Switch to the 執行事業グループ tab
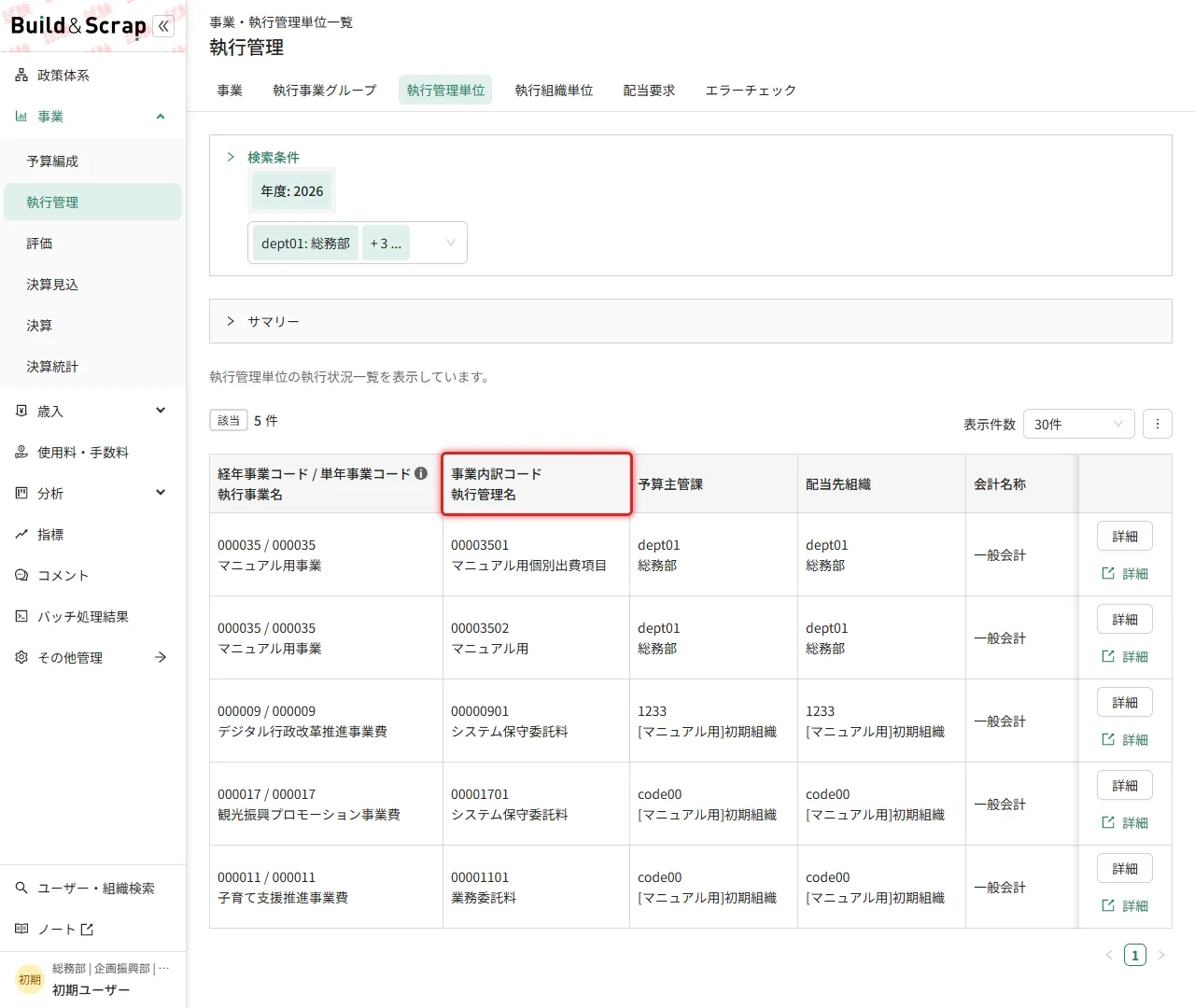Image resolution: width=1195 pixels, height=1008 pixels. pyautogui.click(x=325, y=91)
